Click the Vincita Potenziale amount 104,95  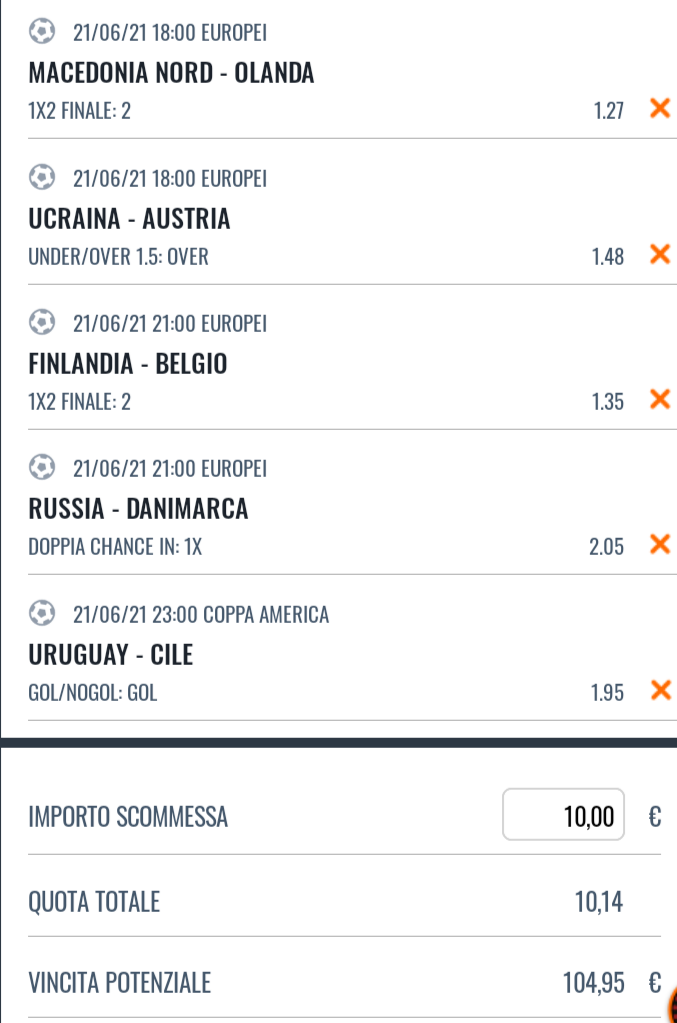[x=594, y=984]
